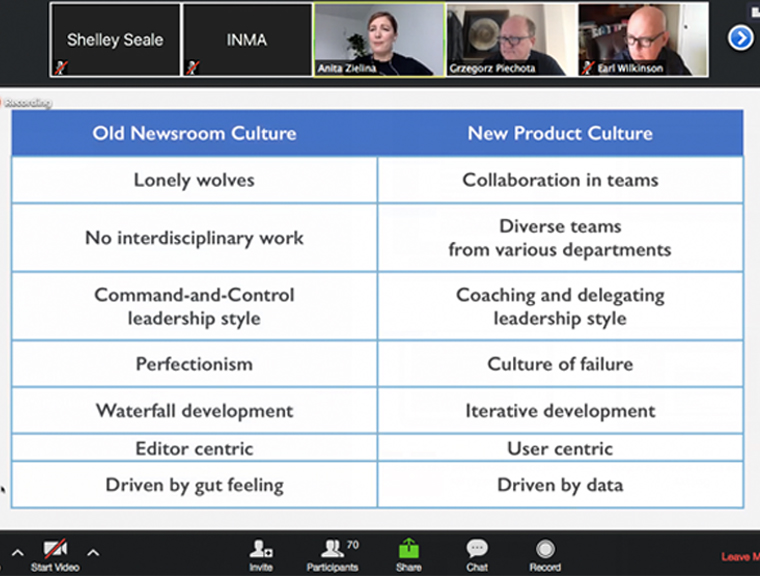The width and height of the screenshot is (760, 576).
Task: Select Earl Wilkinson's video thumbnail
Action: click(x=643, y=40)
